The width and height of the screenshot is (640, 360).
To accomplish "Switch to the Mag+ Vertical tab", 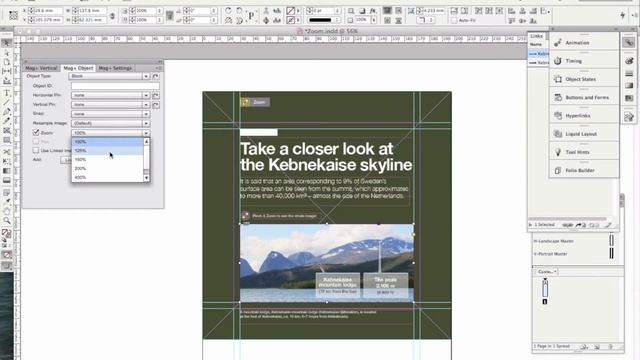I will click(41, 68).
